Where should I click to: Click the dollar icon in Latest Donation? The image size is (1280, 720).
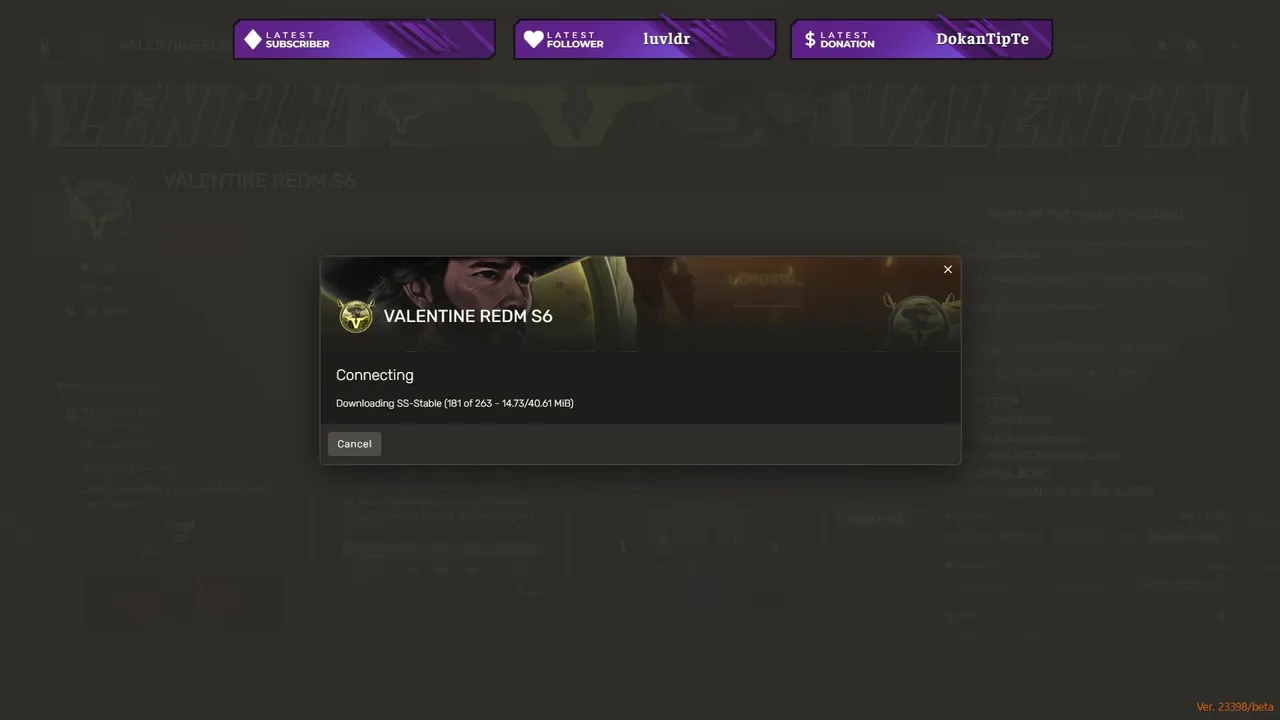click(x=810, y=39)
